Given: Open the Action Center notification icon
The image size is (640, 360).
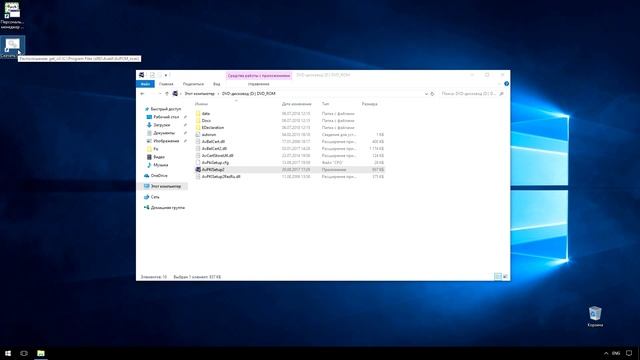Looking at the screenshot, I should [629, 353].
